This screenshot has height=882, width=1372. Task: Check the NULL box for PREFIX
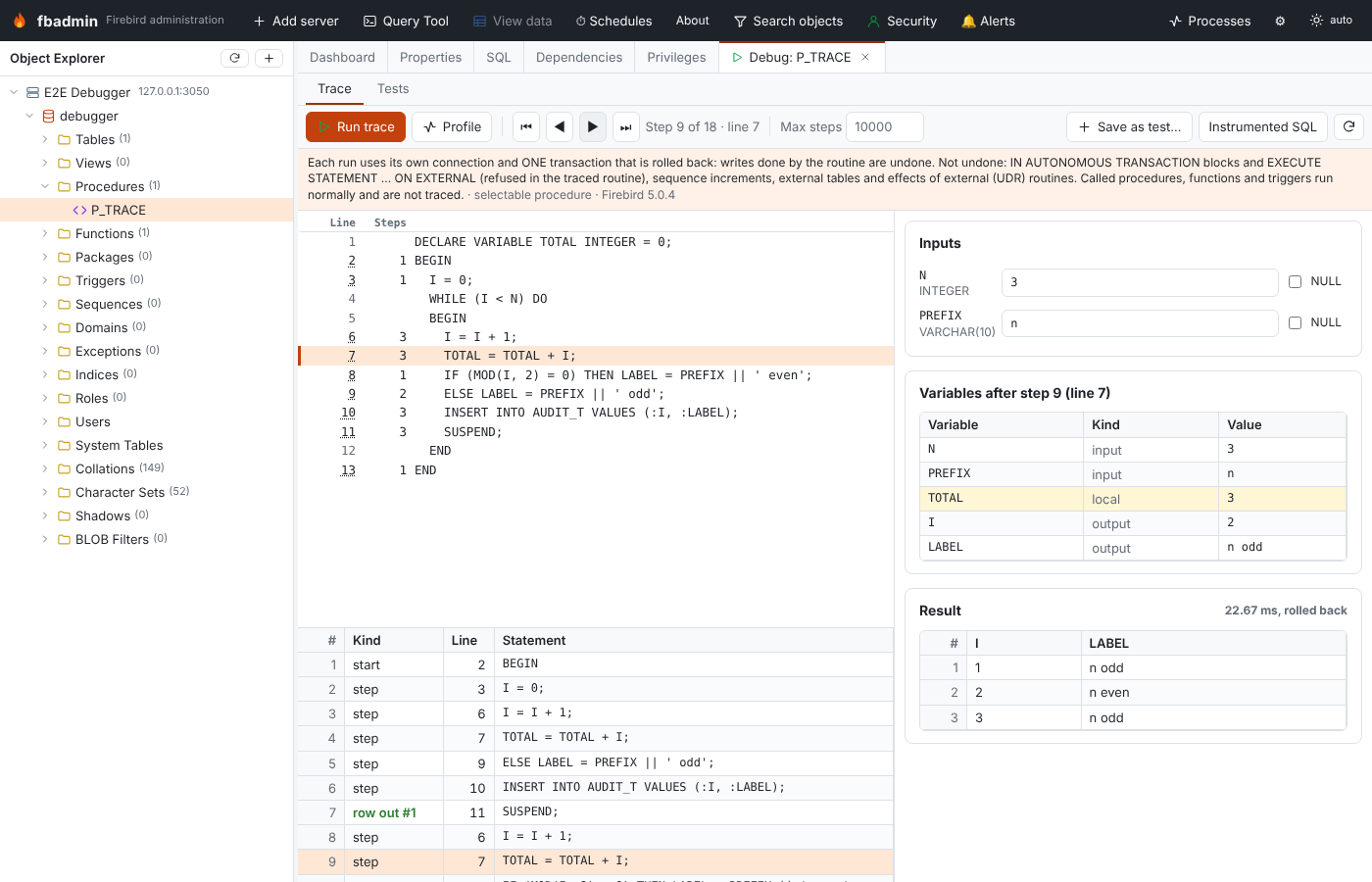(1295, 322)
